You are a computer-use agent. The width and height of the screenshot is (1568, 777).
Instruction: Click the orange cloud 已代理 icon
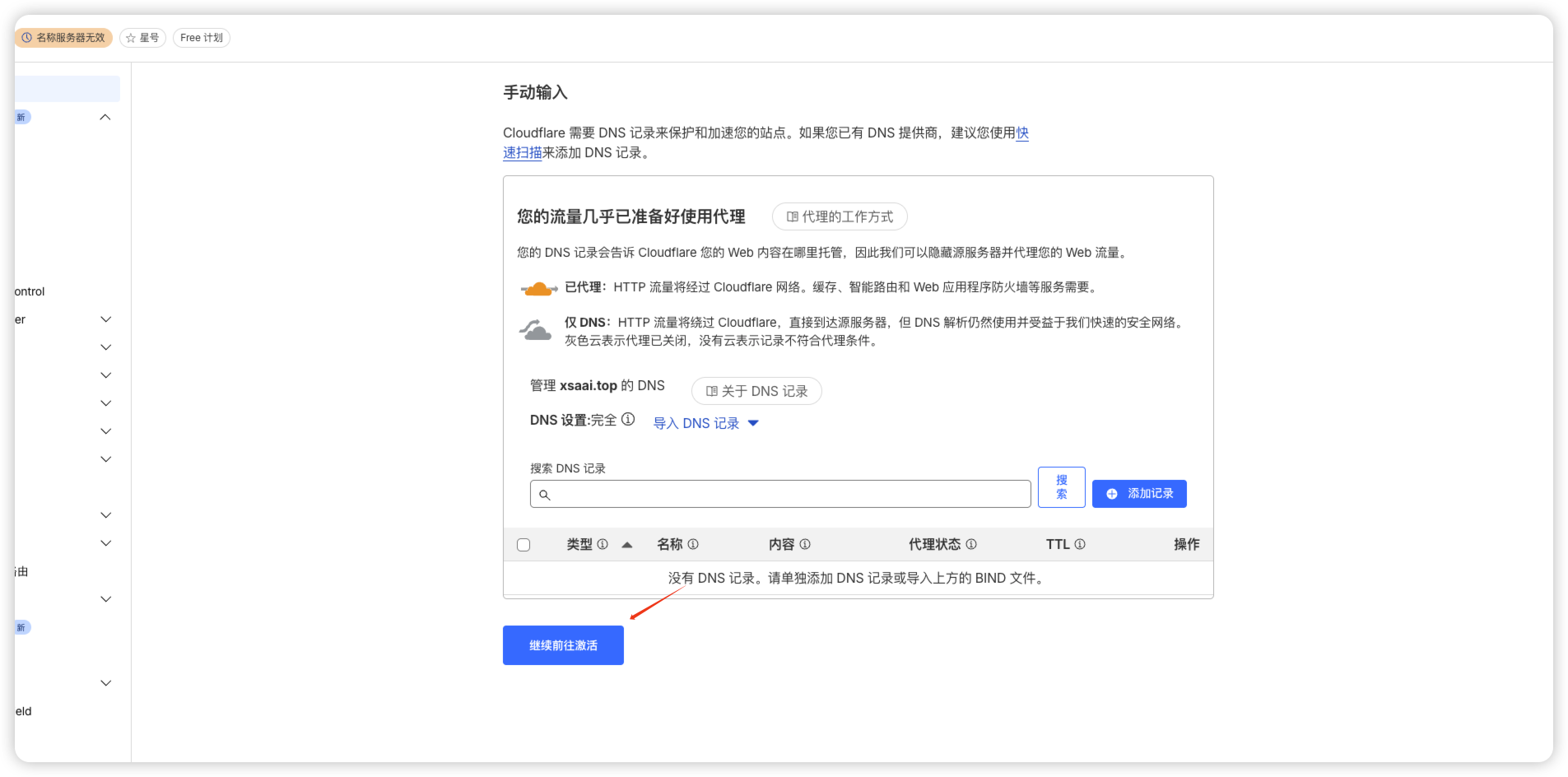(539, 289)
